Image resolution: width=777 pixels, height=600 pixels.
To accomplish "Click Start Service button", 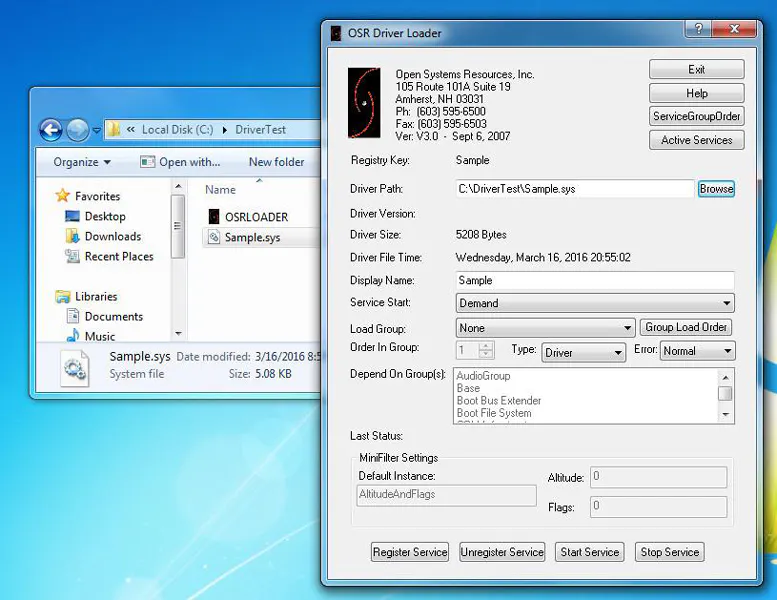I will 590,552.
